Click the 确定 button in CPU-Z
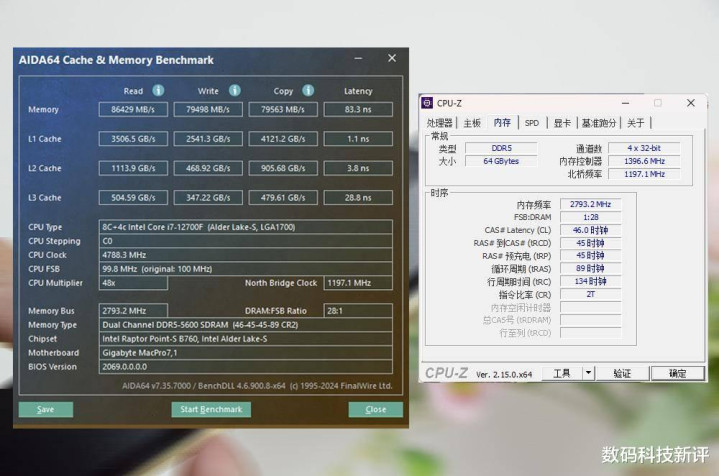This screenshot has width=719, height=476. point(678,373)
